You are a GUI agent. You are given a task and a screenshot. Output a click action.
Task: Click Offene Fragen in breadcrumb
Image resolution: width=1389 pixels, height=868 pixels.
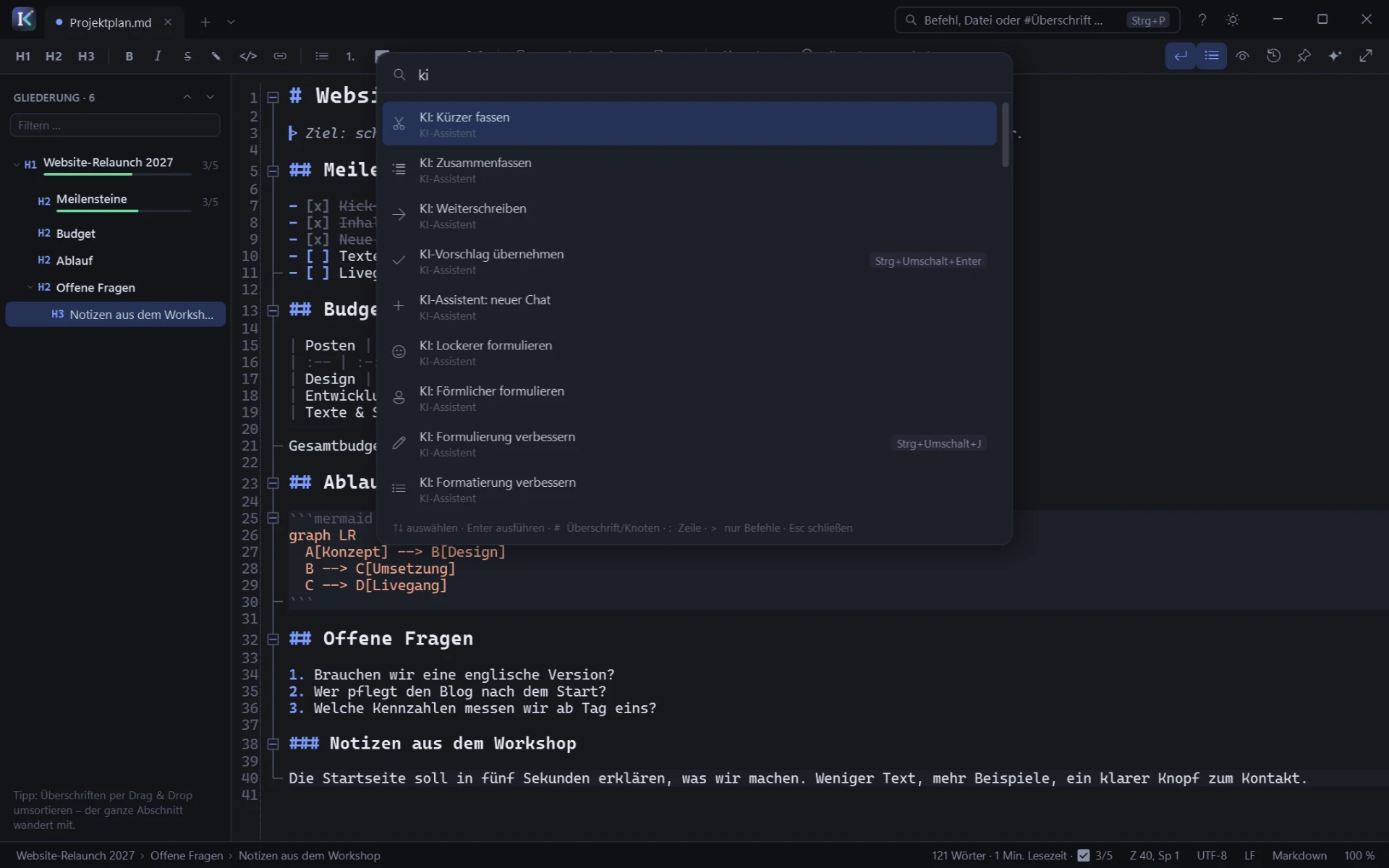tap(187, 856)
